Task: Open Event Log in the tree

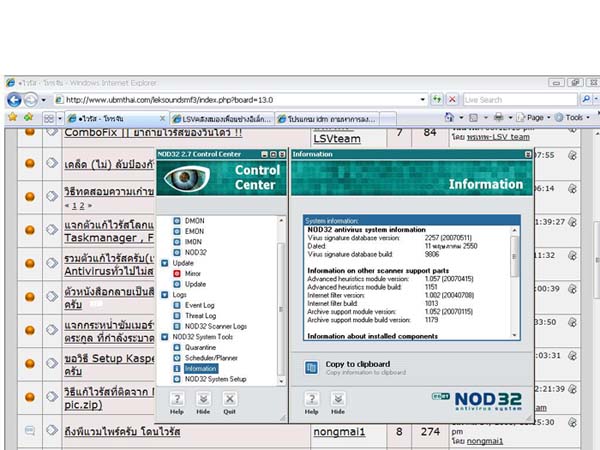Action: 199,305
